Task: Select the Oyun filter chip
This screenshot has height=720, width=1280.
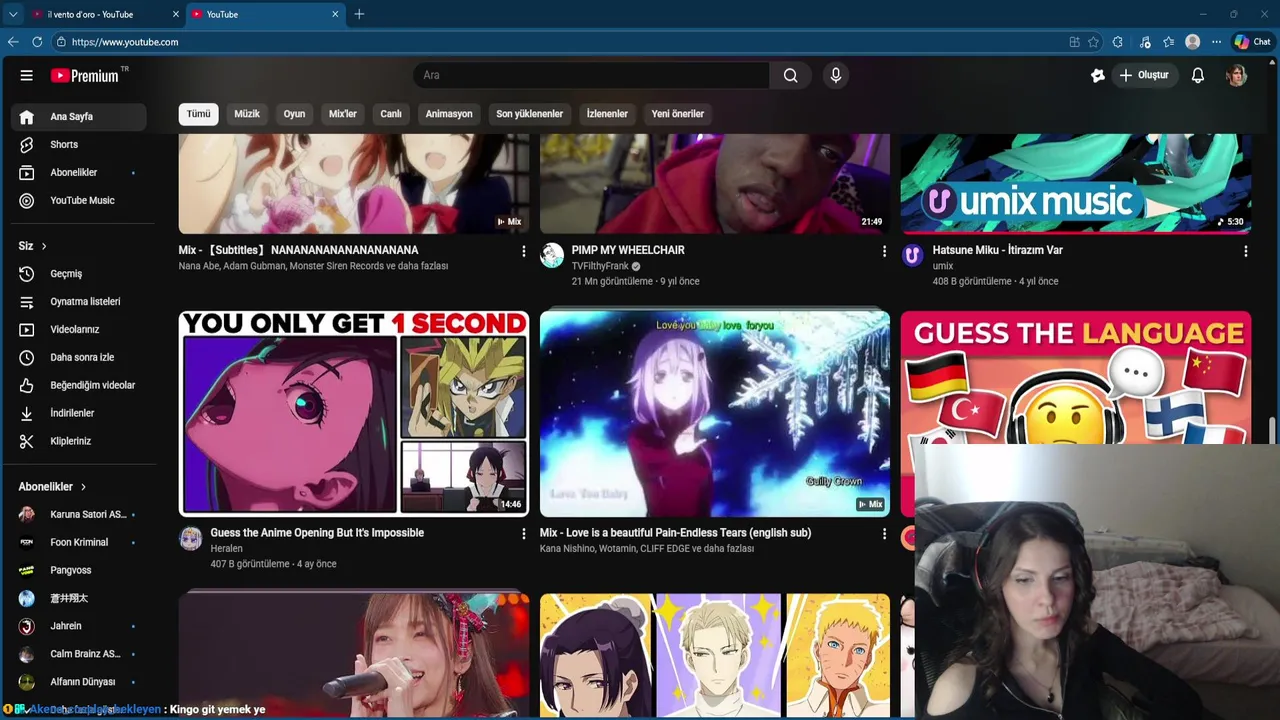Action: (x=294, y=114)
